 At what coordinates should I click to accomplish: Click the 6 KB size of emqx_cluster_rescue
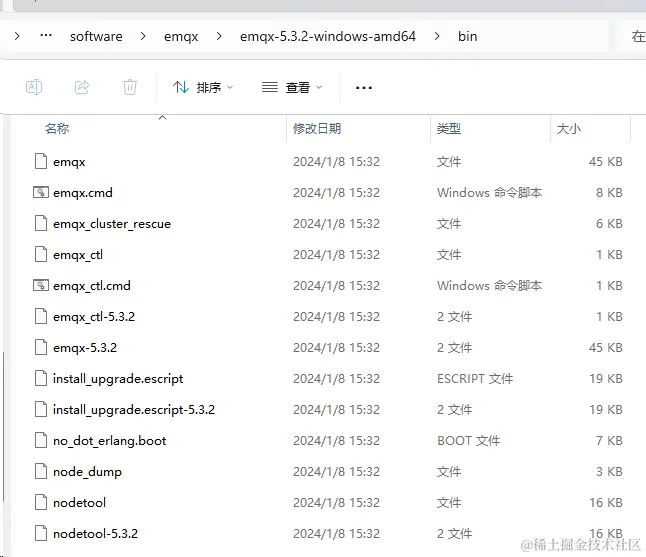[x=609, y=223]
